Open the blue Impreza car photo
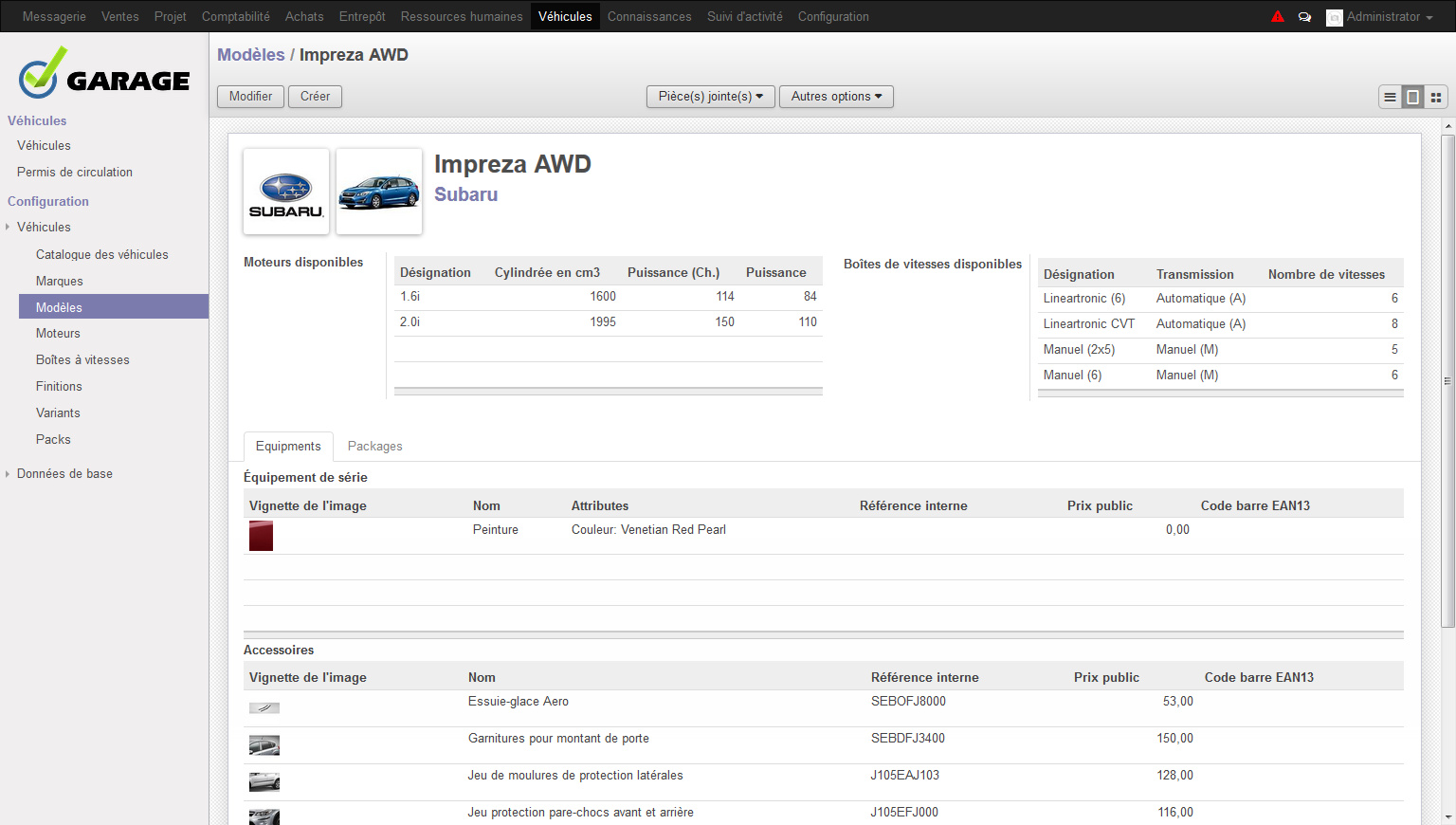The width and height of the screenshot is (1456, 825). tap(379, 192)
